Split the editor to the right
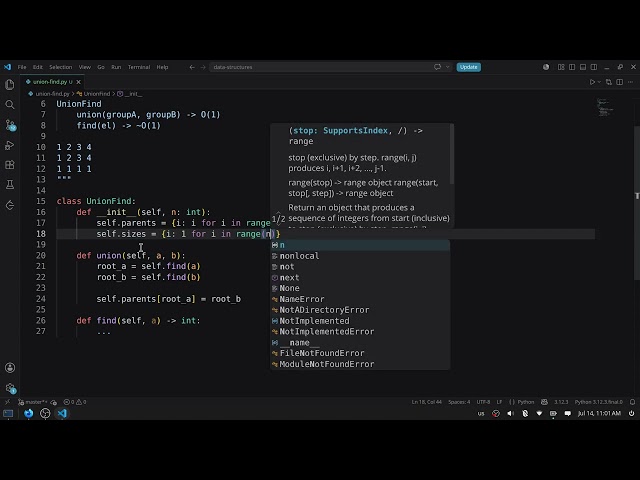640x480 pixels. 620,82
